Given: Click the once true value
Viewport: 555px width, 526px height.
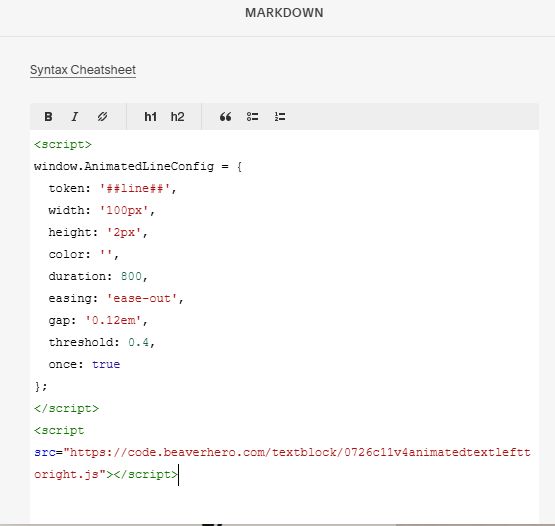Looking at the screenshot, I should point(106,364).
